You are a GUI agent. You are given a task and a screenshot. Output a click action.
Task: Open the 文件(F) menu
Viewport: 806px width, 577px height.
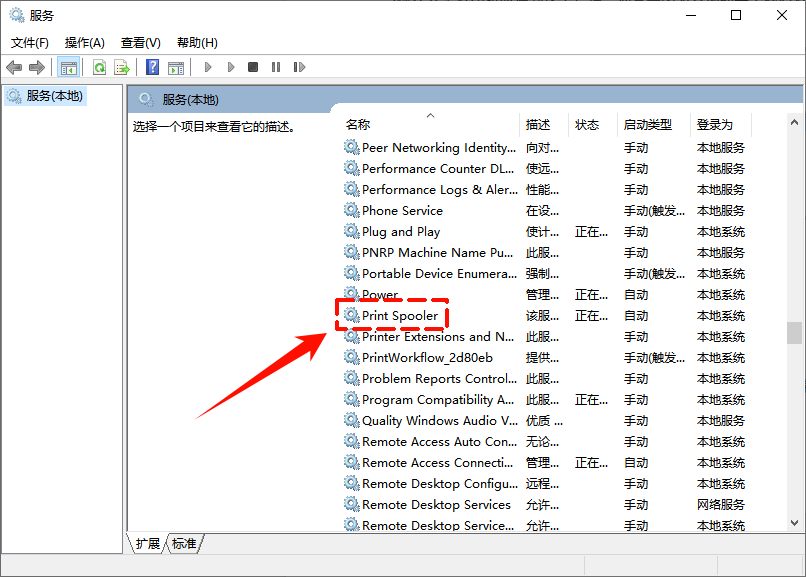click(30, 43)
